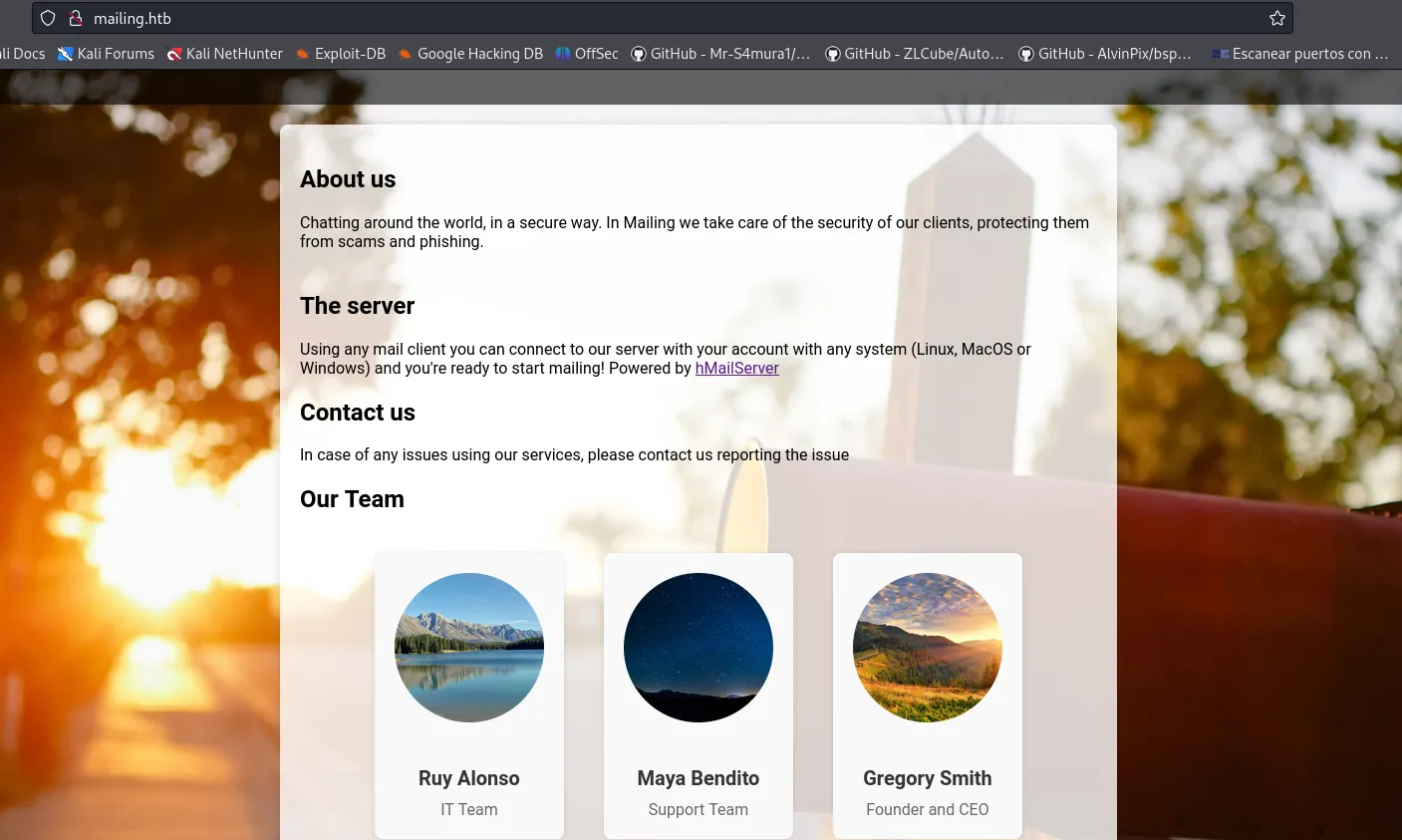Select Ruy Alonso's mountain lake photo
This screenshot has height=840, width=1402.
469,648
